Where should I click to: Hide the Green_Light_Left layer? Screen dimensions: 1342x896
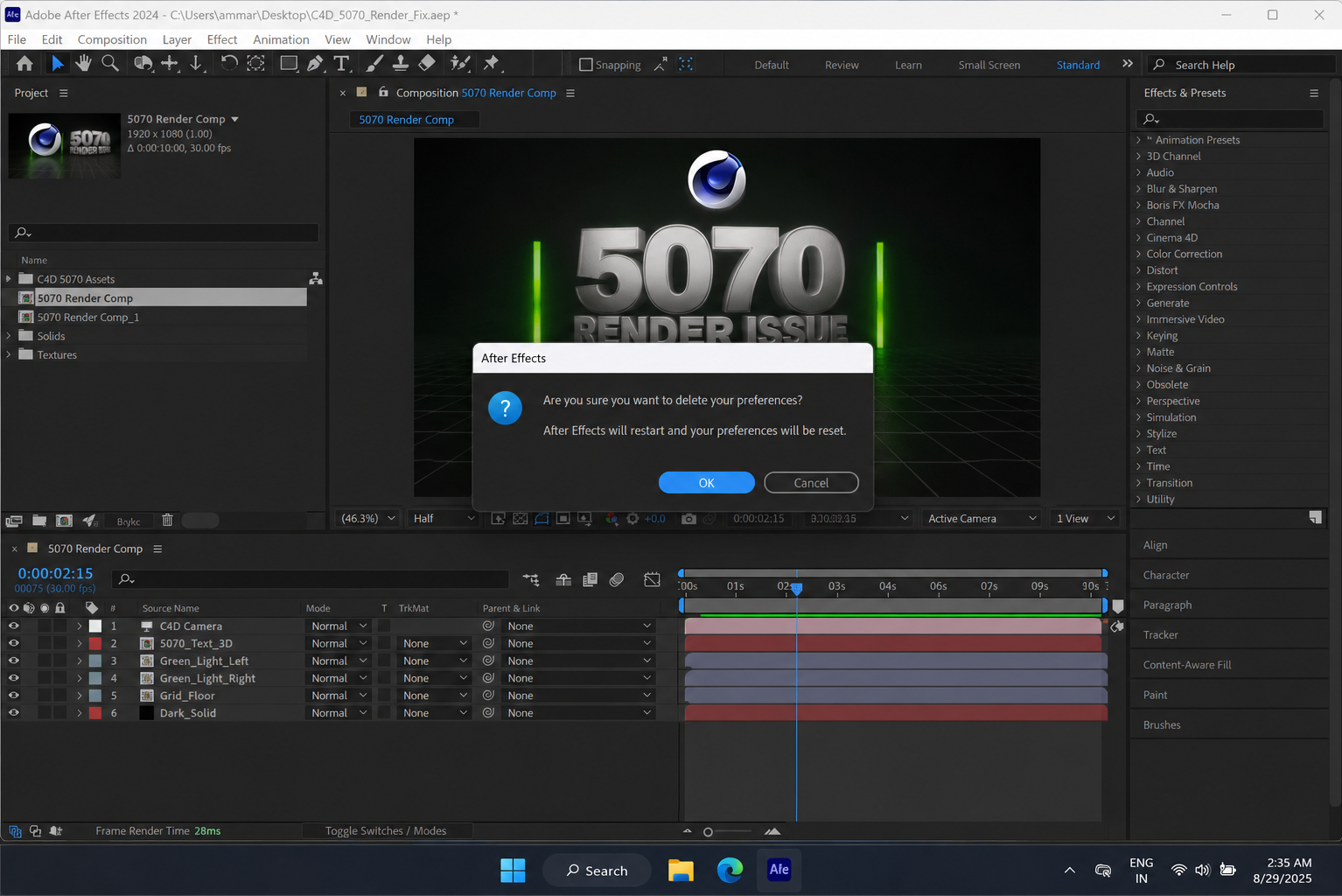(x=13, y=661)
